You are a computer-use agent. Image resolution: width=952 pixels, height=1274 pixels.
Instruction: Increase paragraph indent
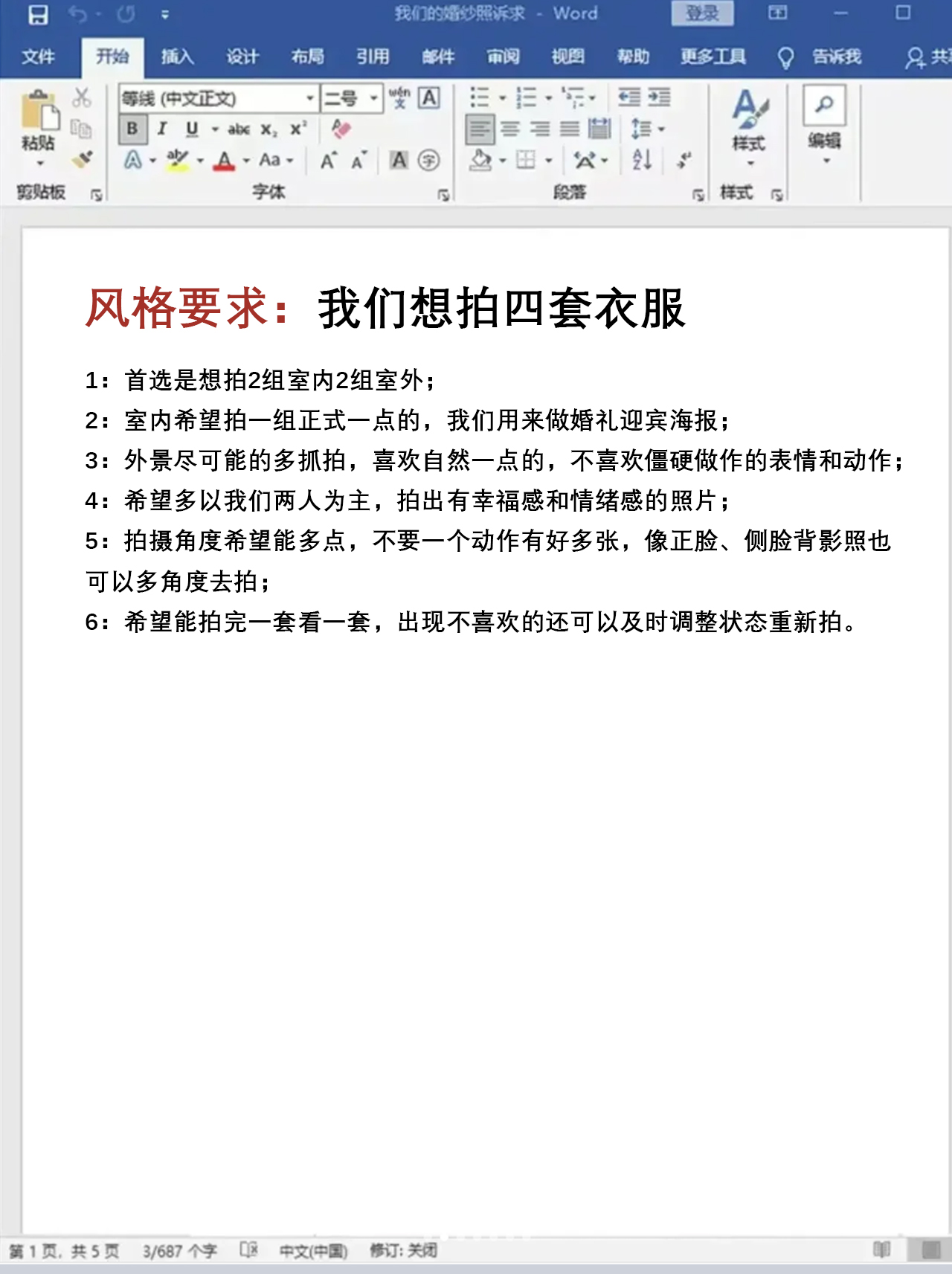(x=659, y=97)
